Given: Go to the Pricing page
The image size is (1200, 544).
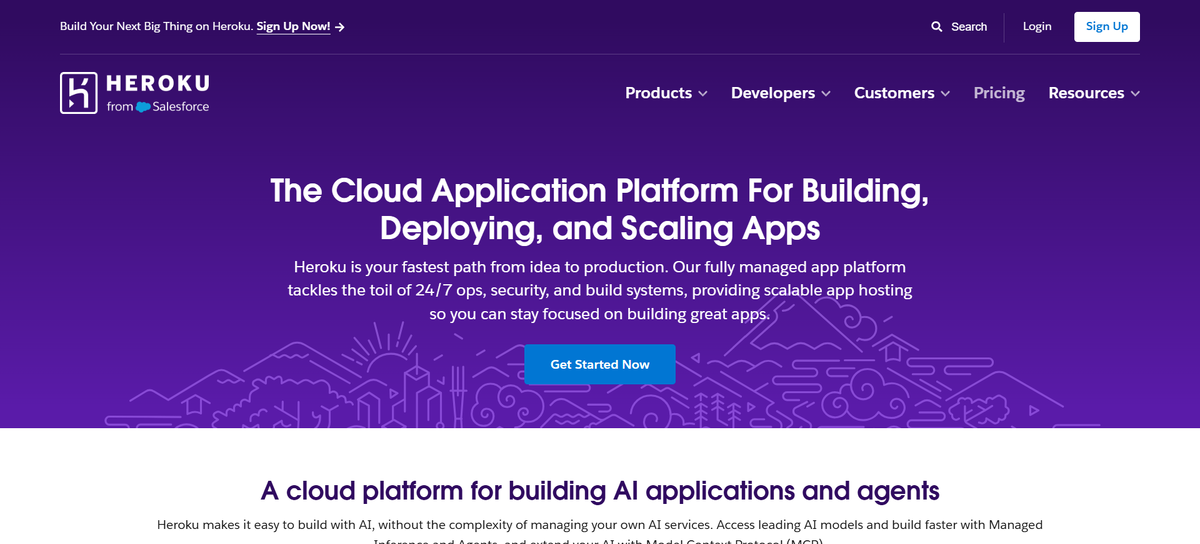Looking at the screenshot, I should tap(999, 93).
